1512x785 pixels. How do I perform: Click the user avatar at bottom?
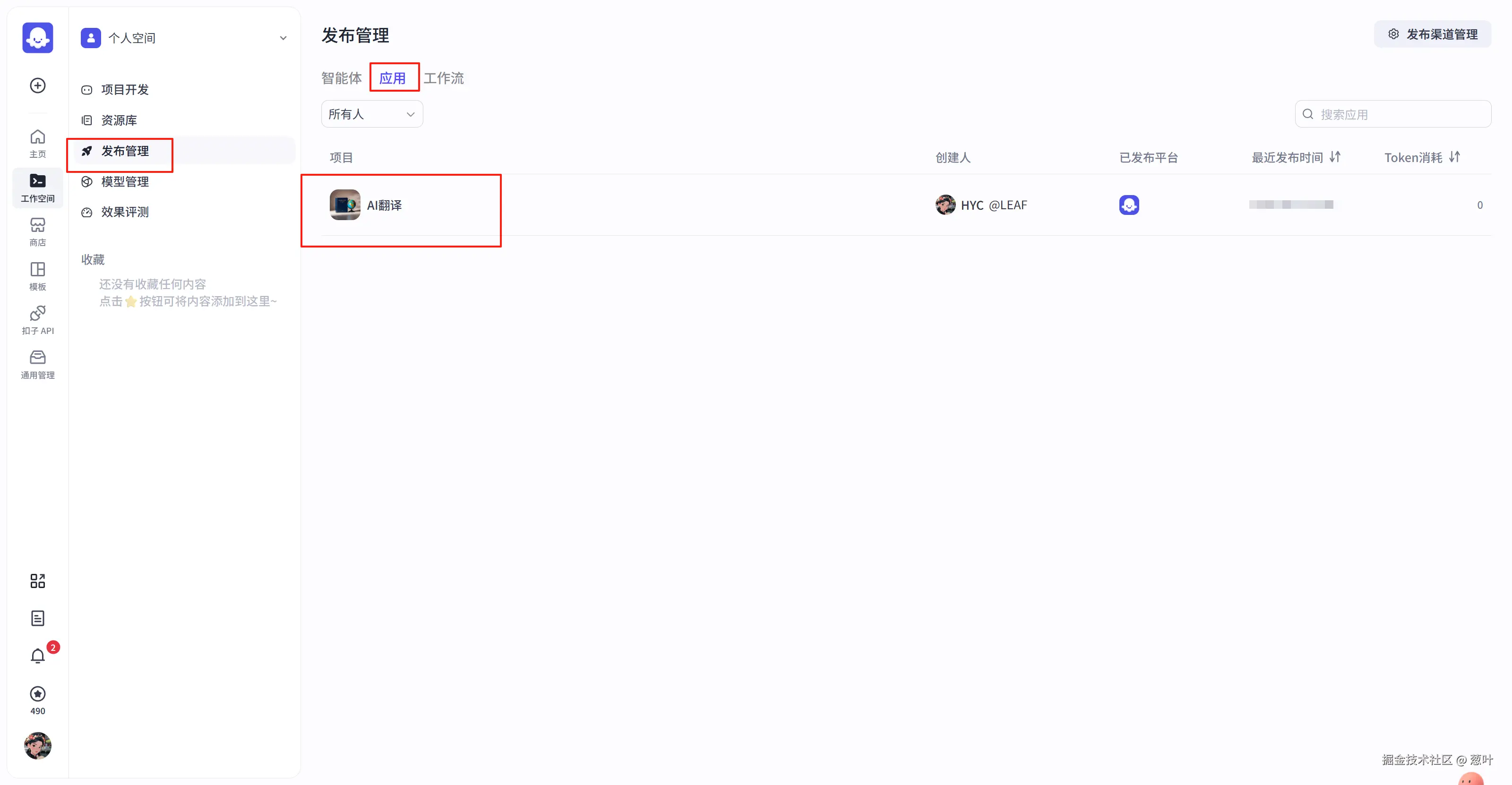(x=38, y=746)
